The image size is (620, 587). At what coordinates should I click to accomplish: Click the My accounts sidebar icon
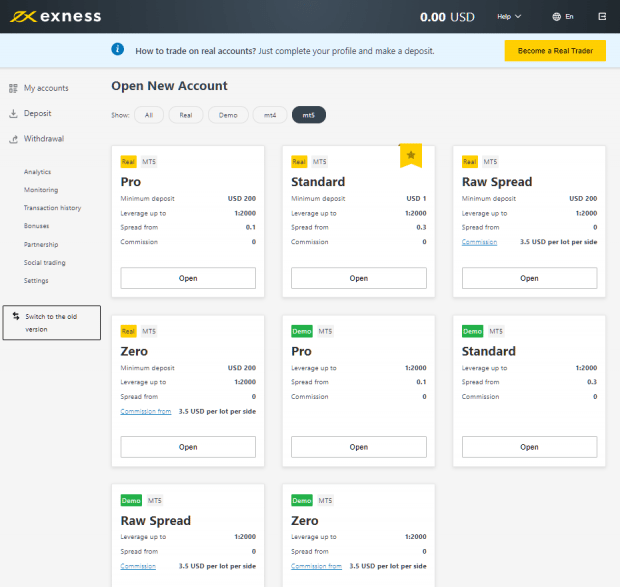point(13,88)
